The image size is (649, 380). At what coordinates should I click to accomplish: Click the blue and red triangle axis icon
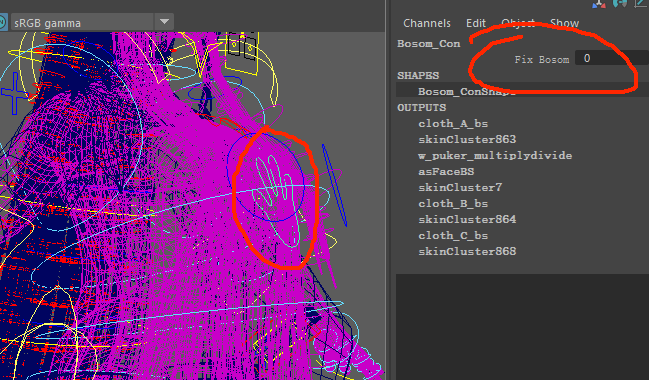(599, 4)
